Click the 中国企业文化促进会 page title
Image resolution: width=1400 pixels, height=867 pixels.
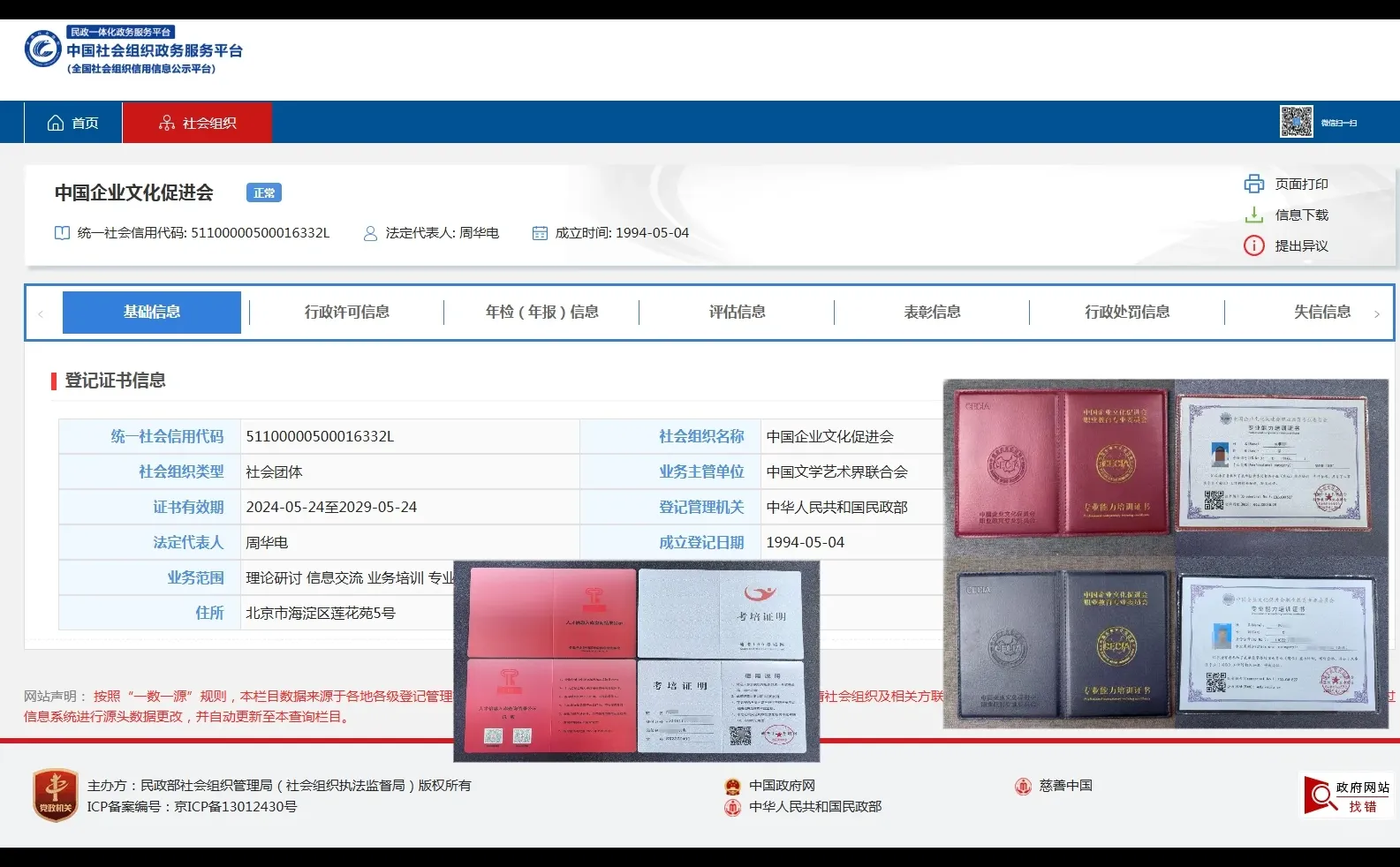click(x=134, y=192)
